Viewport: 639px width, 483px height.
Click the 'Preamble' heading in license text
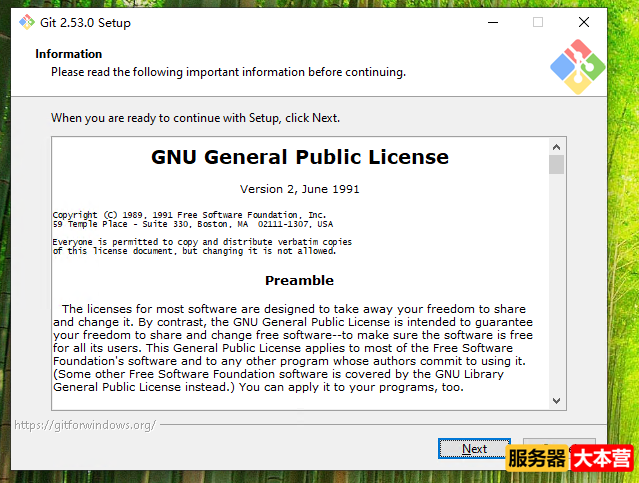(x=299, y=280)
